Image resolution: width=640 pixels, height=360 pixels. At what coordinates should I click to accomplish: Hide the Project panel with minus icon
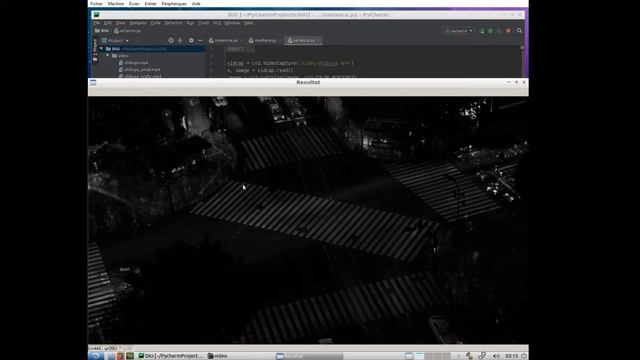[x=200, y=40]
